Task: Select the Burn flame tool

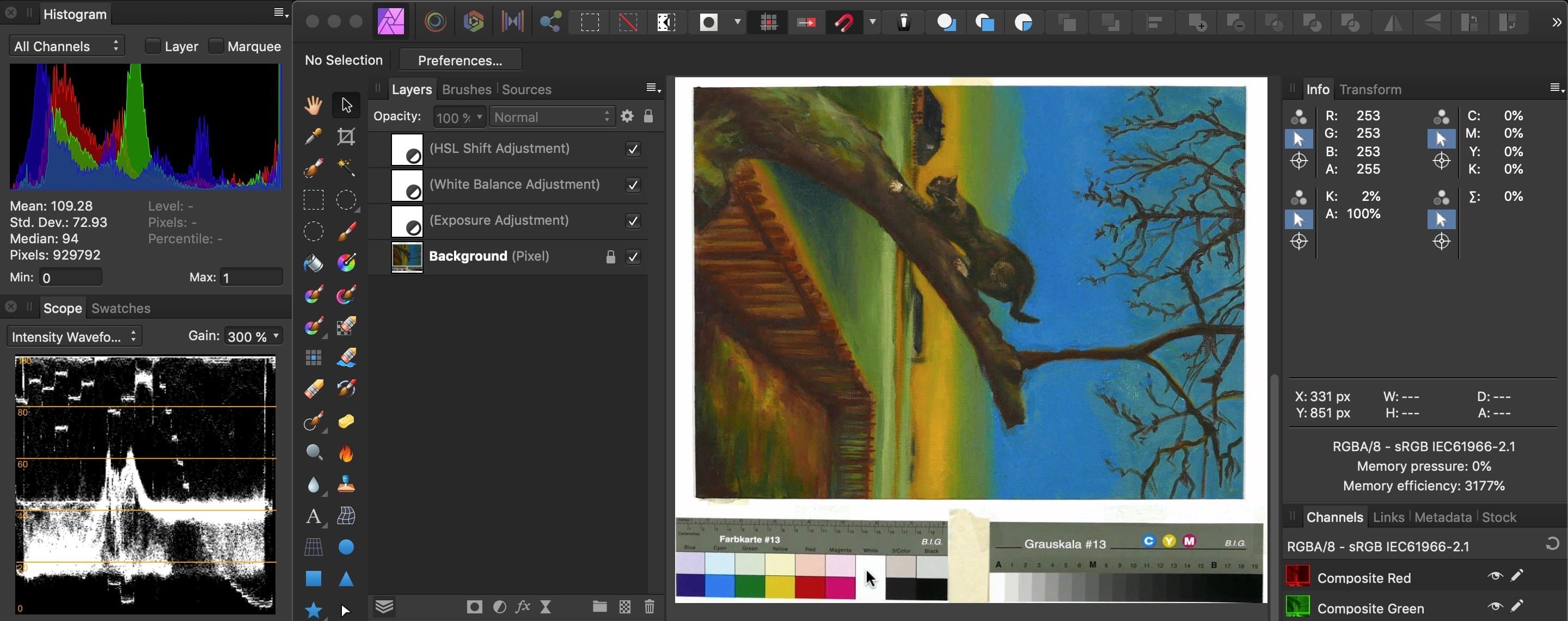Action: click(346, 453)
